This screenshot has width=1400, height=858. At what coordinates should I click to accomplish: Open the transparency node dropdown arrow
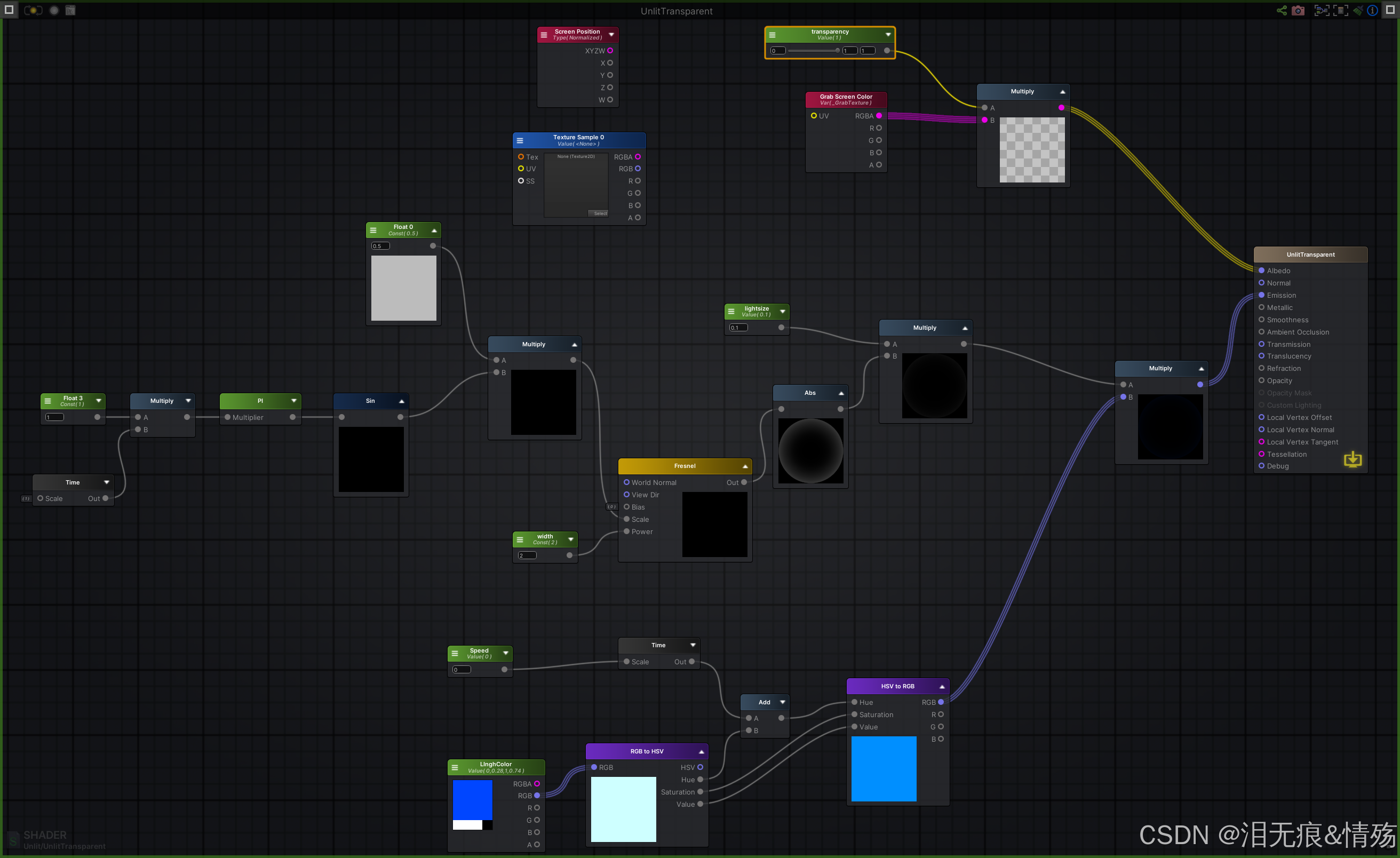[x=887, y=35]
